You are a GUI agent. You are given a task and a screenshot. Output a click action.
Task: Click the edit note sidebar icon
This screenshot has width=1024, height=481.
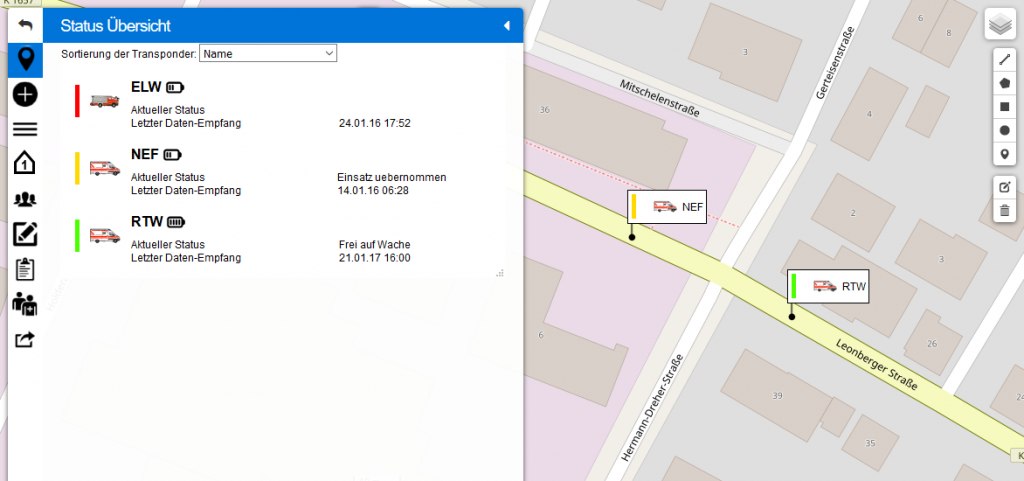(x=25, y=234)
